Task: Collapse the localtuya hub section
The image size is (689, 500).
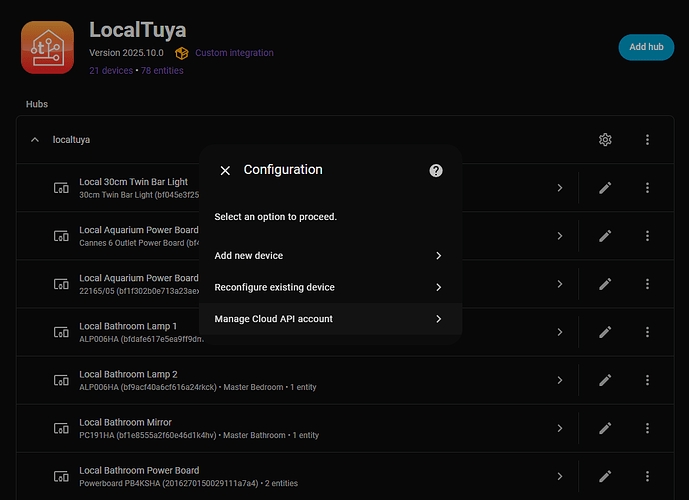Action: (x=35, y=140)
